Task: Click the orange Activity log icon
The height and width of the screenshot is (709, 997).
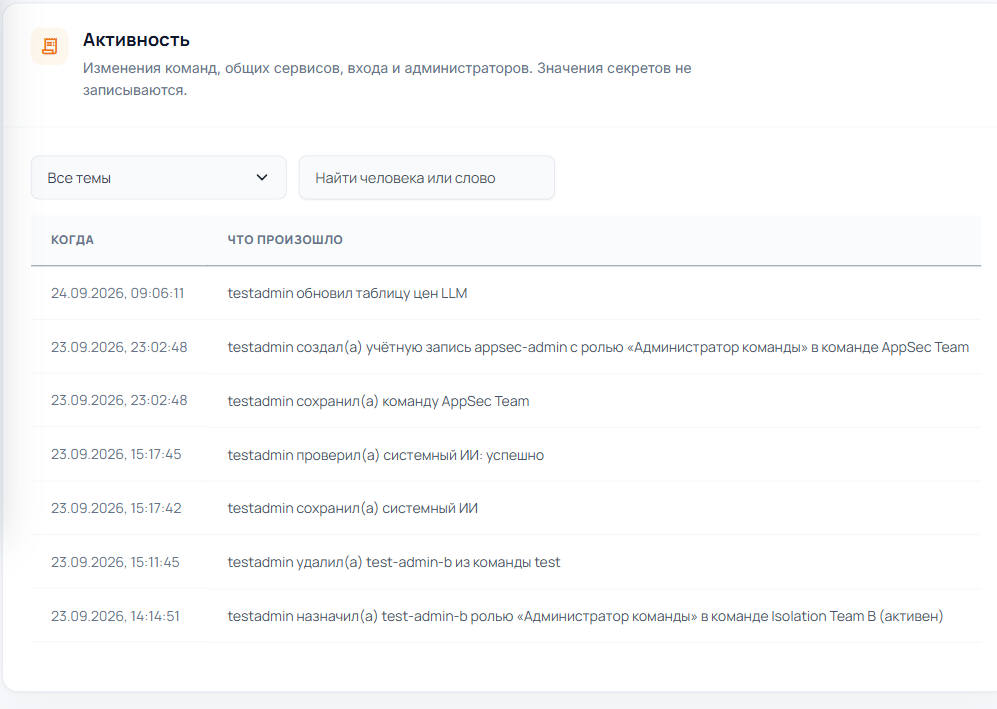Action: [x=50, y=46]
